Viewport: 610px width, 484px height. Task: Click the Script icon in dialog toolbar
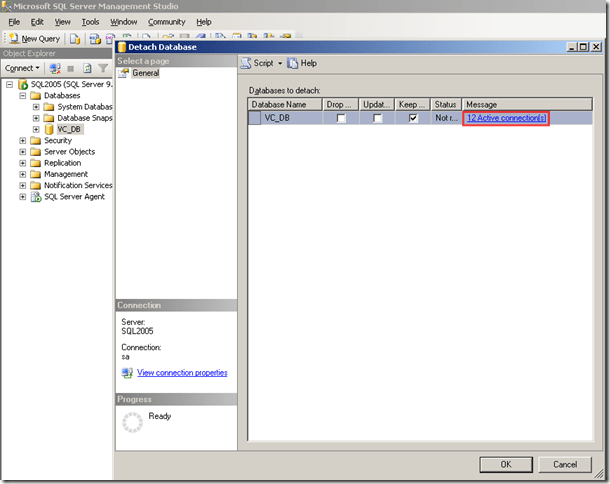(x=245, y=63)
